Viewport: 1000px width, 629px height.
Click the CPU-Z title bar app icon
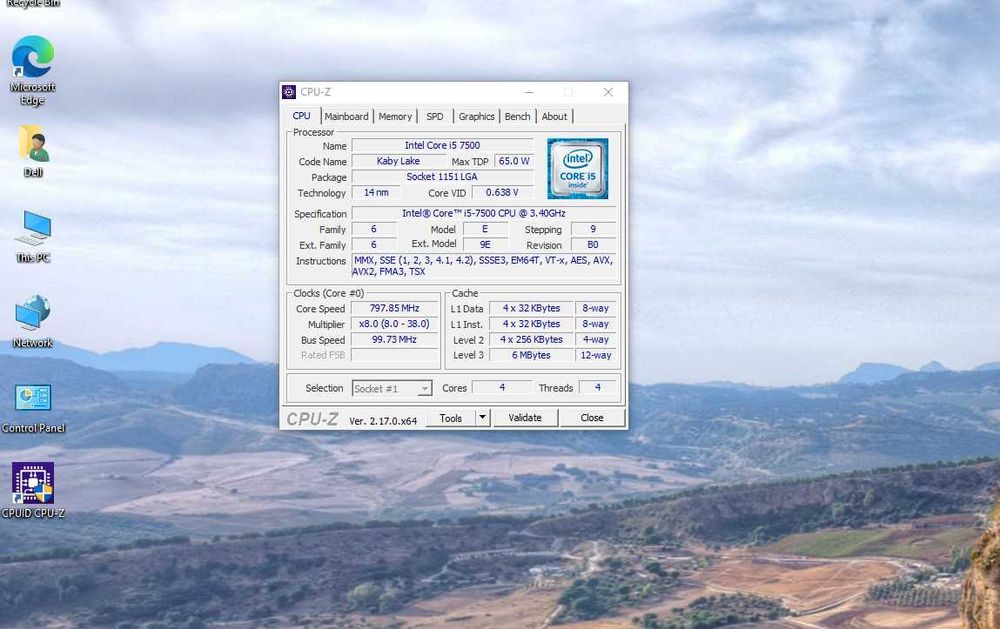[289, 92]
